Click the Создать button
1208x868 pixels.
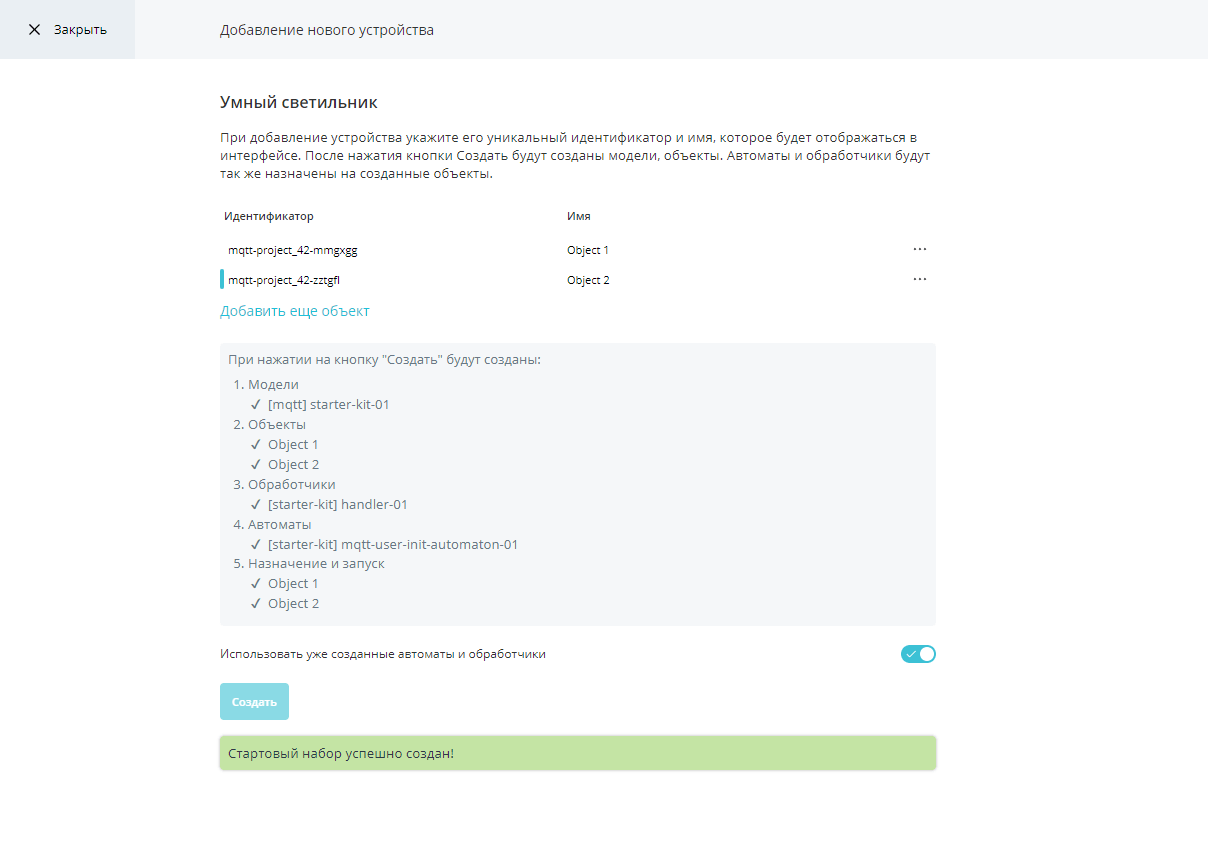[x=254, y=702]
